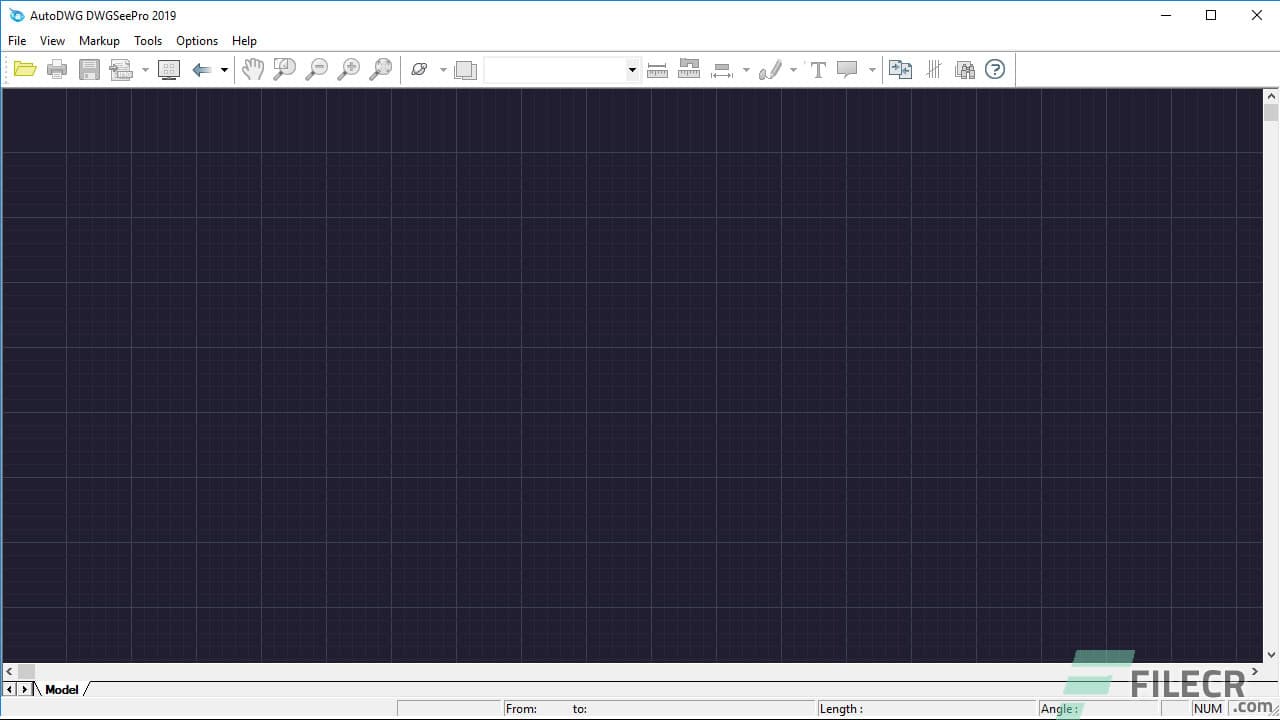Activate the area measure tool

(x=689, y=69)
